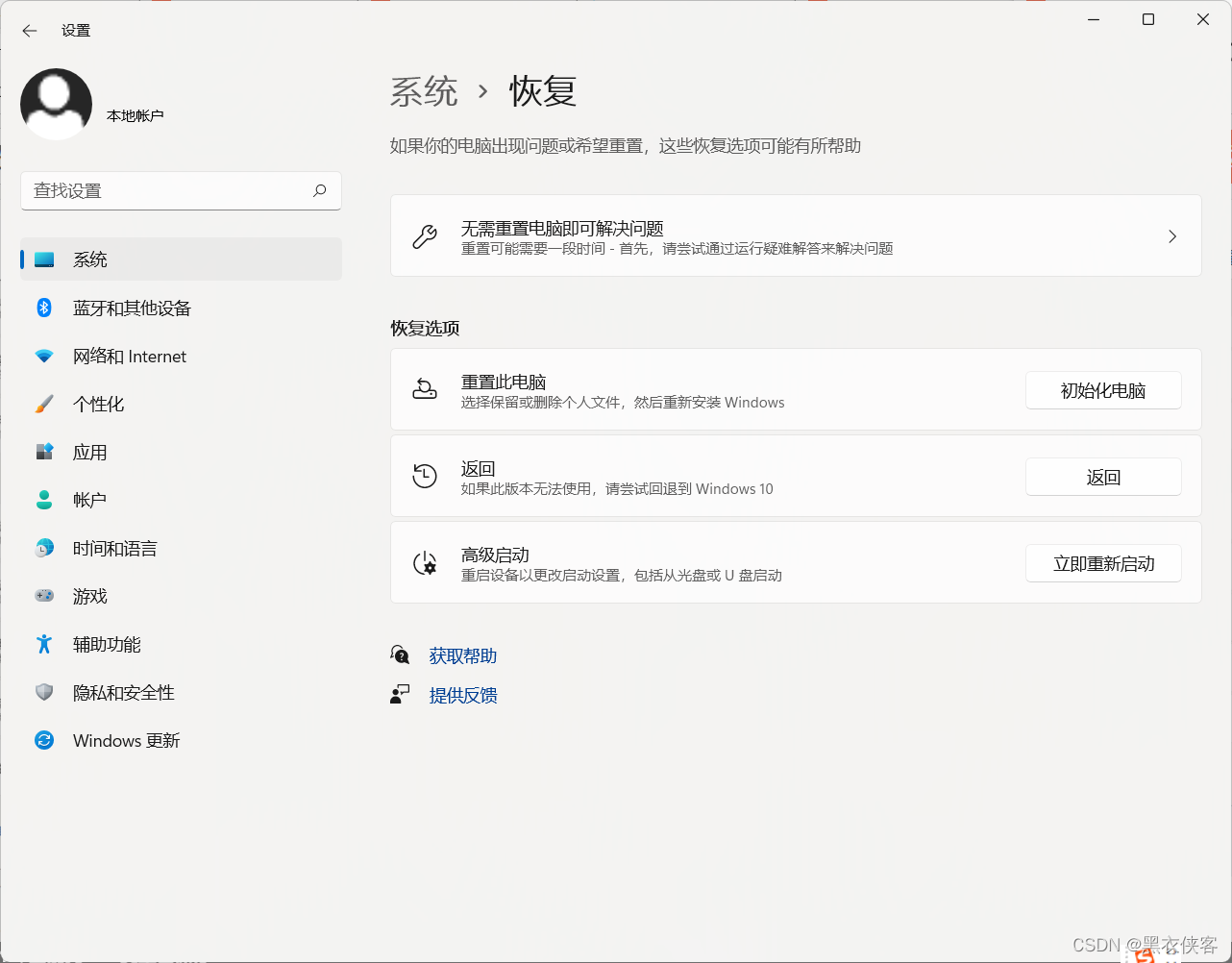Open the 获取帮助 link
This screenshot has height=963, width=1232.
point(463,655)
